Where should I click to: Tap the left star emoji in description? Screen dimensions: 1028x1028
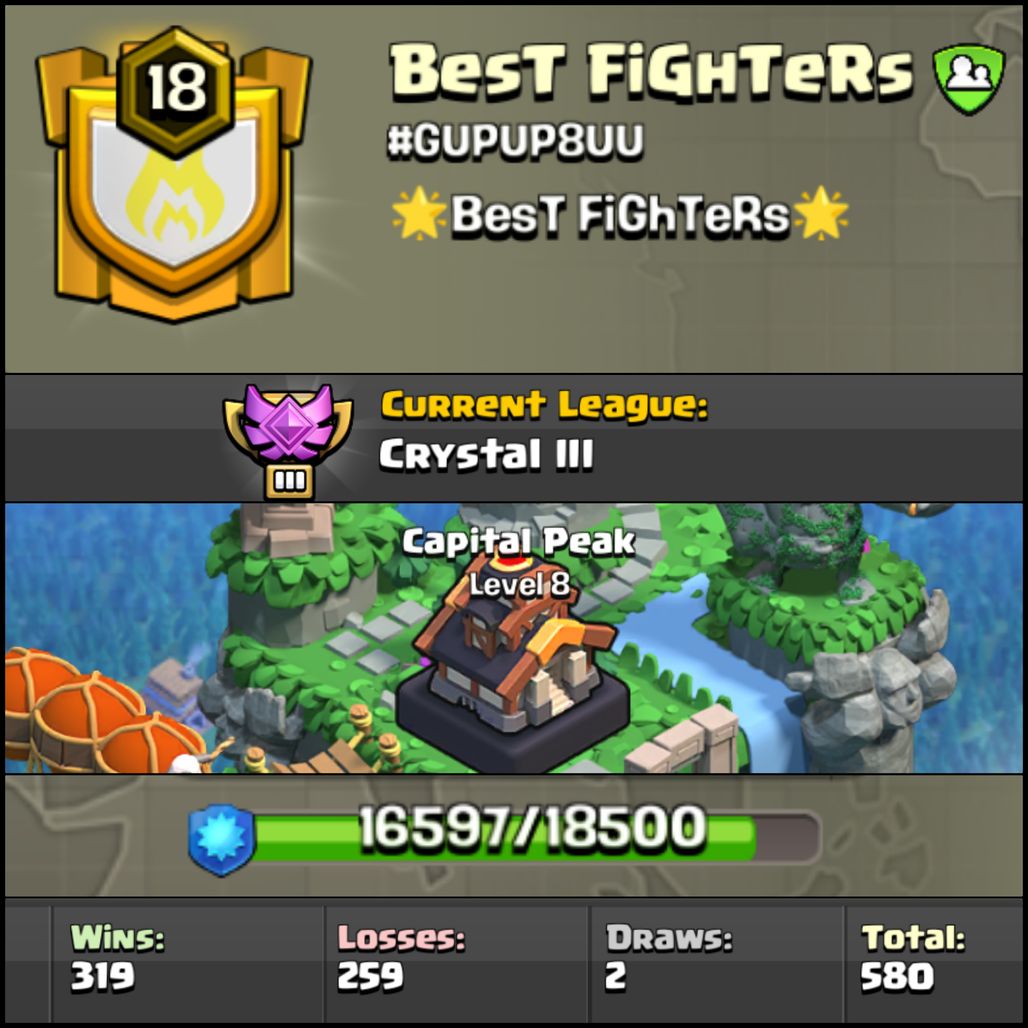pos(419,213)
